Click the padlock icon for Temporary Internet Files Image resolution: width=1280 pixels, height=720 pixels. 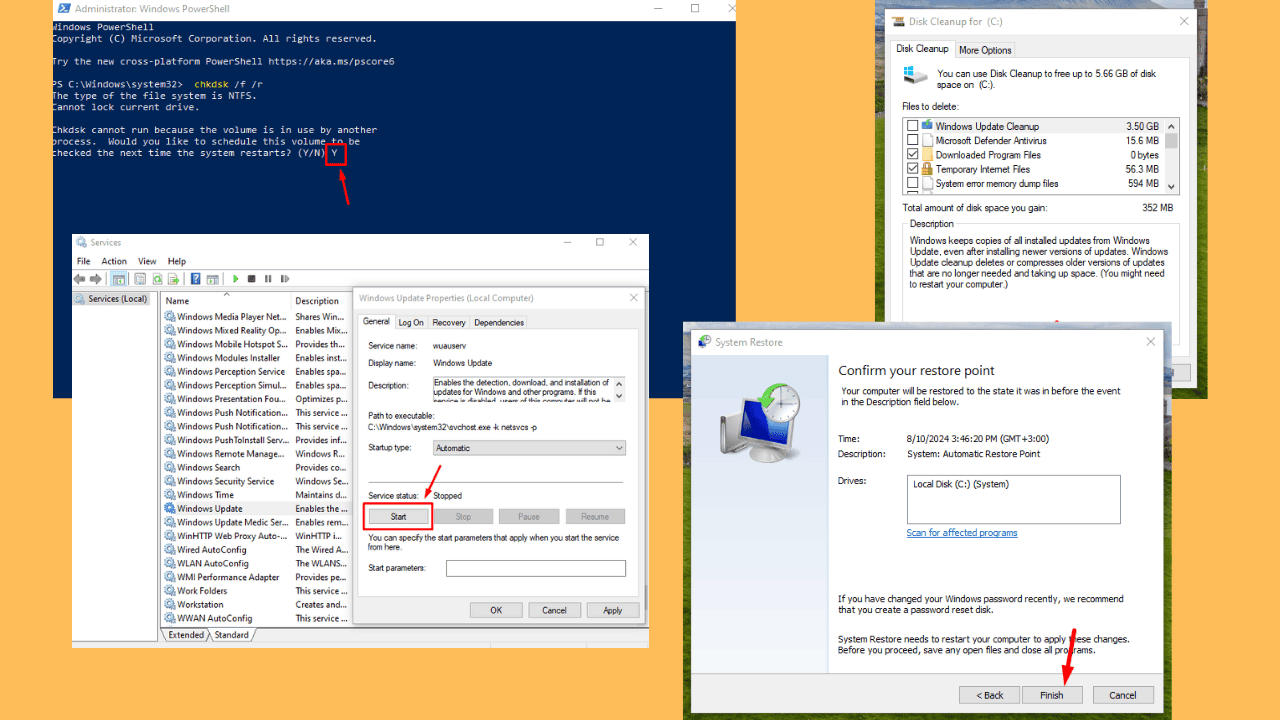pos(927,170)
